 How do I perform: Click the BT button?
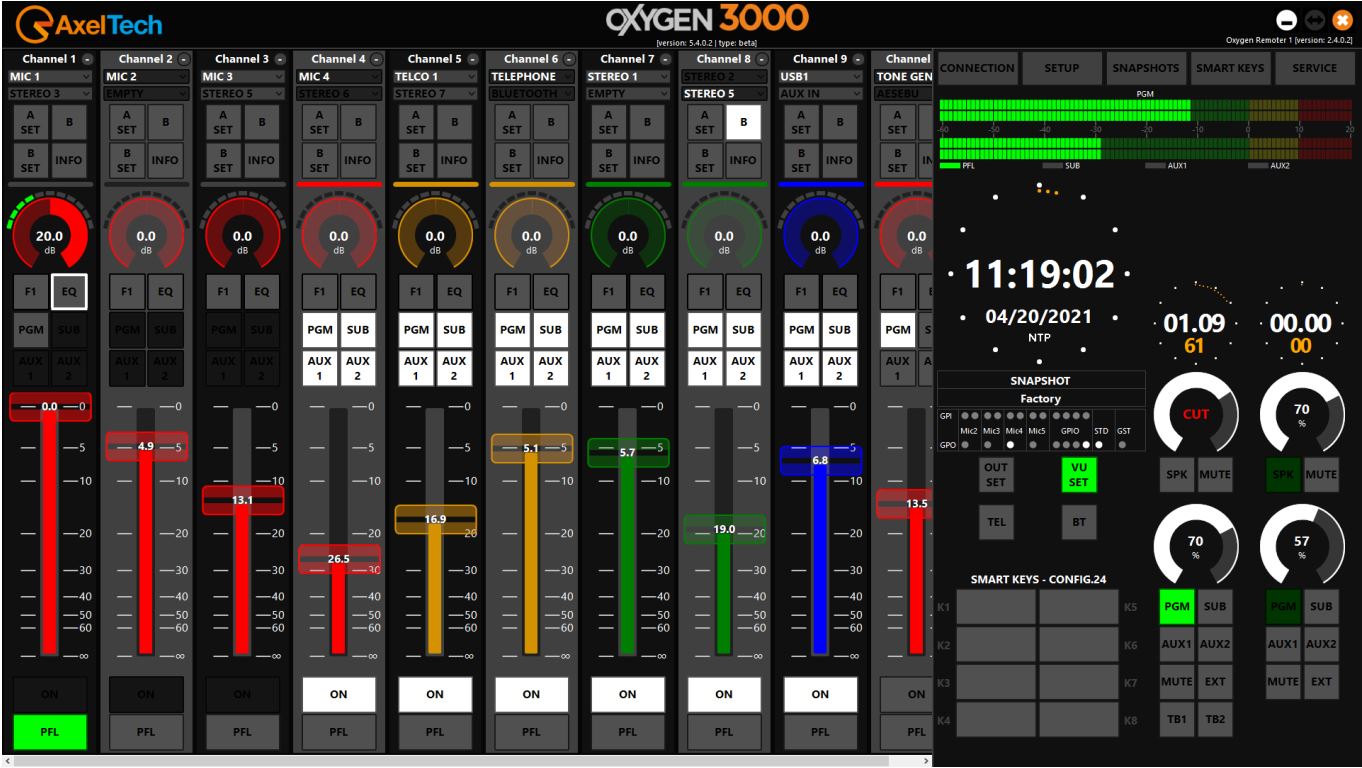tap(1079, 522)
